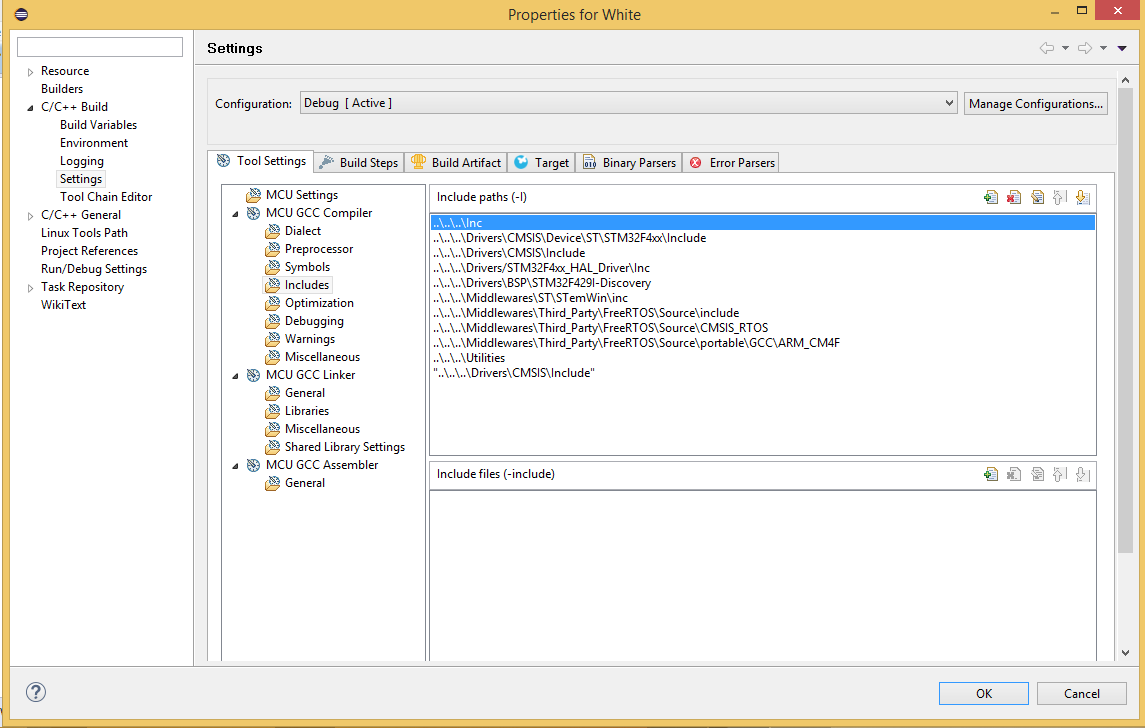Open the Error Parsers tab
This screenshot has height=728, width=1145.
tap(732, 162)
